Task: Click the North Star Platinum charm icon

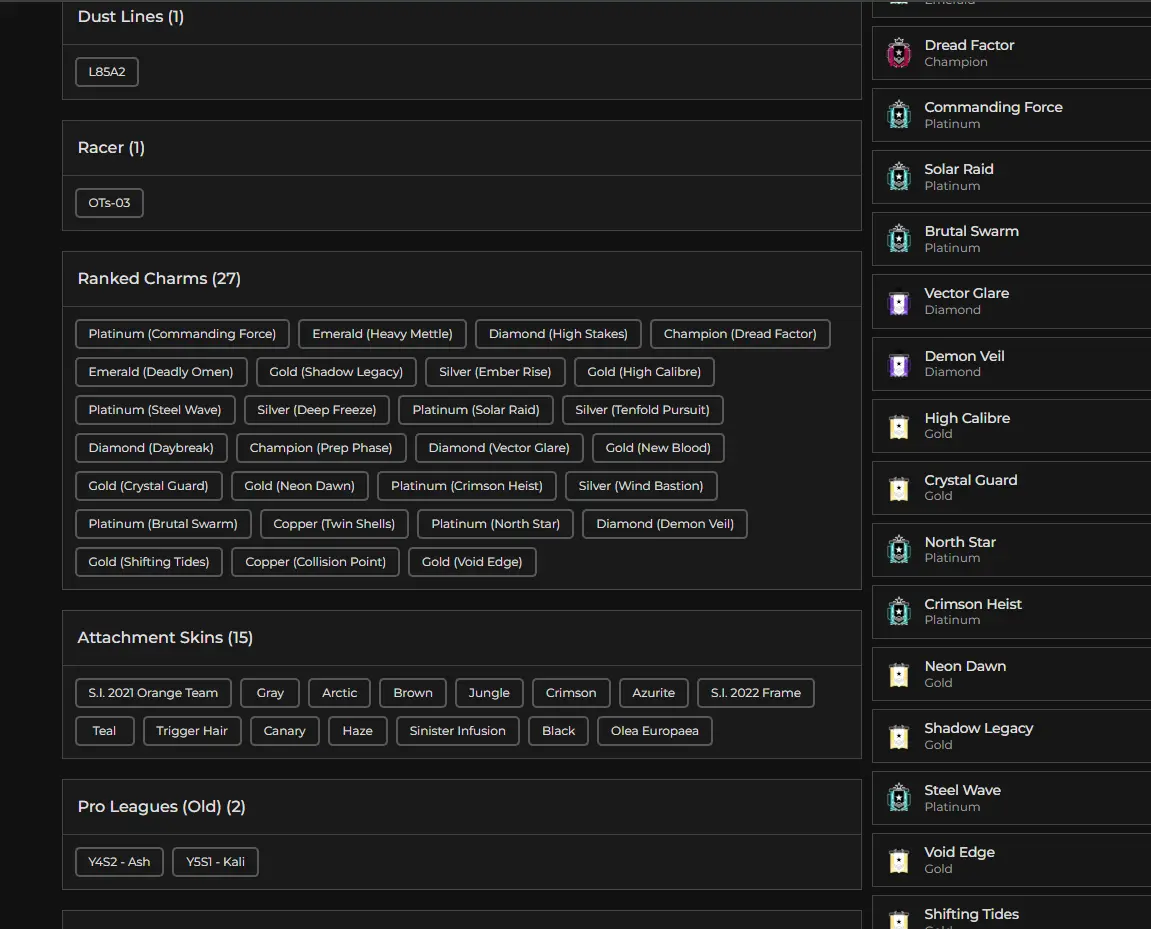Action: pos(899,550)
